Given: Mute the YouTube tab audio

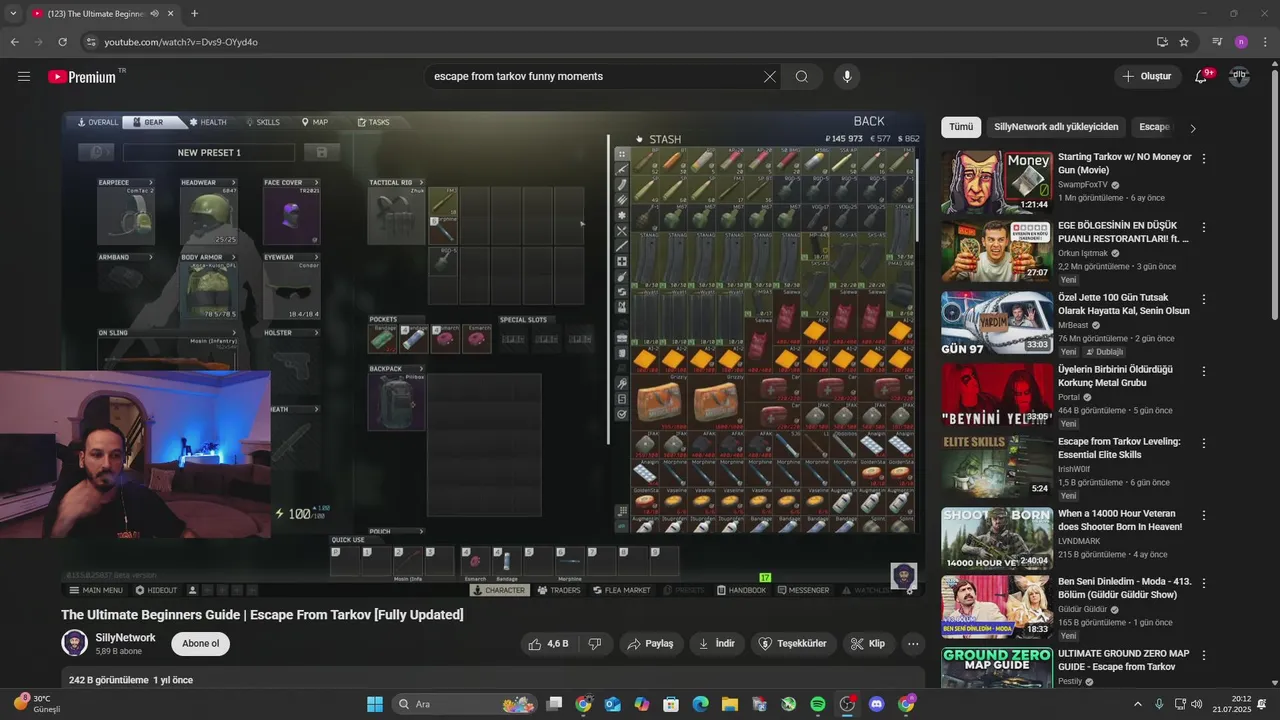Looking at the screenshot, I should tap(154, 14).
